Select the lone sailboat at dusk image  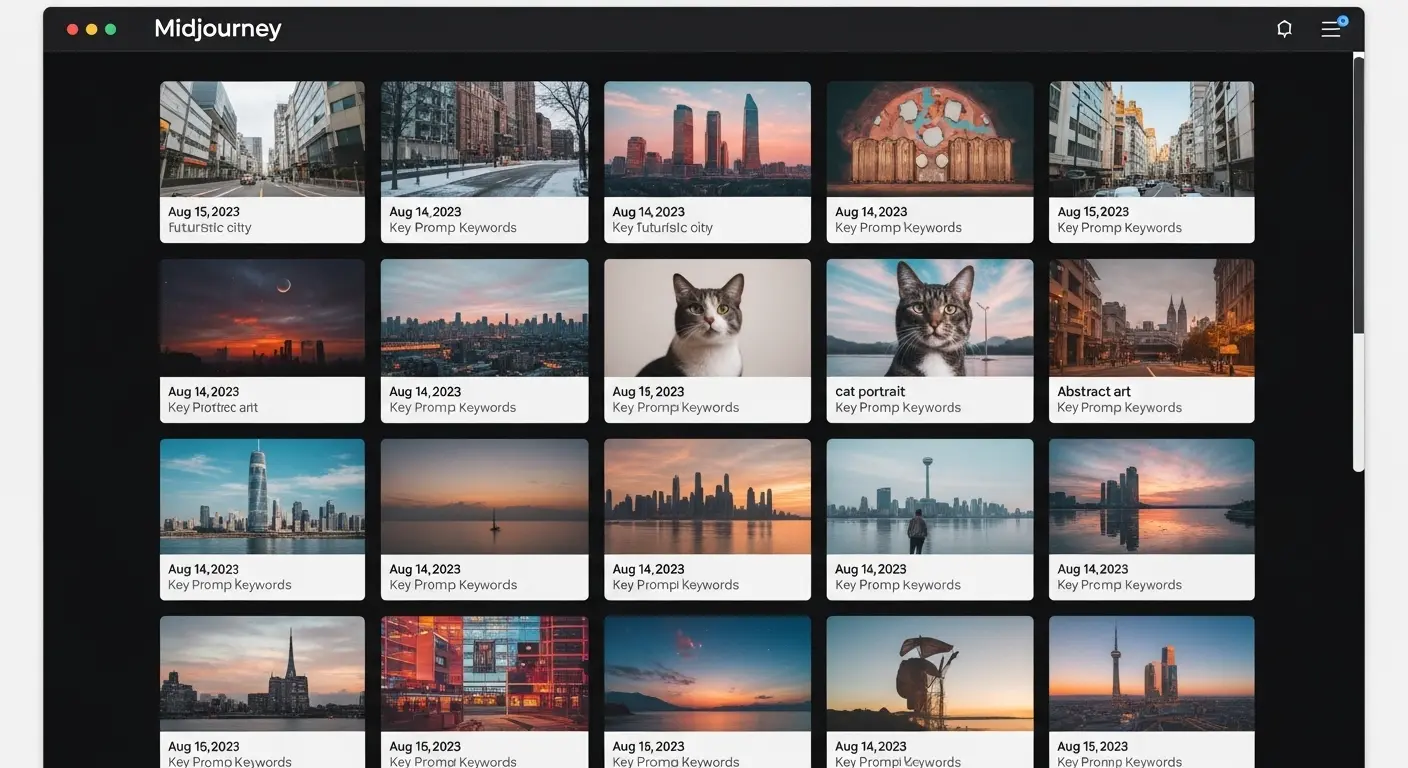pos(484,496)
